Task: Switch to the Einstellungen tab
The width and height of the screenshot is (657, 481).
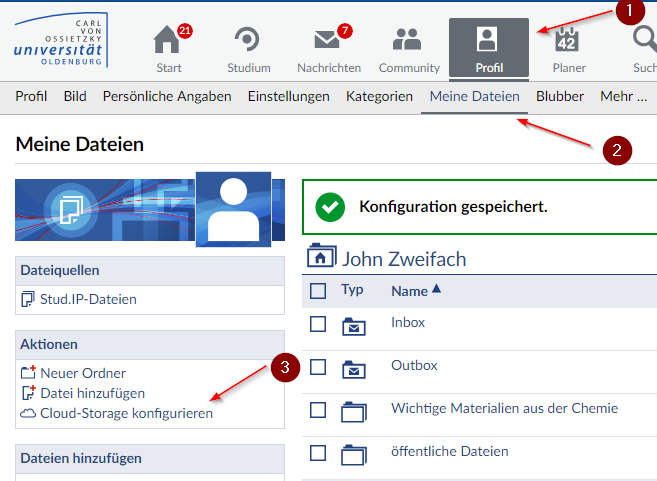Action: click(x=288, y=96)
